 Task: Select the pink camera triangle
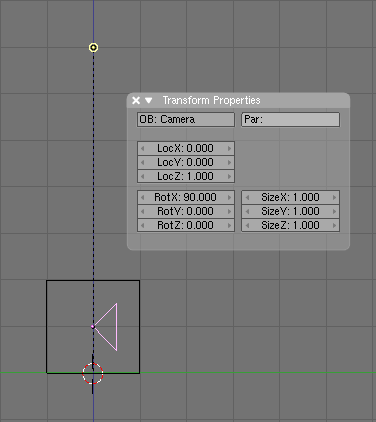click(x=109, y=327)
